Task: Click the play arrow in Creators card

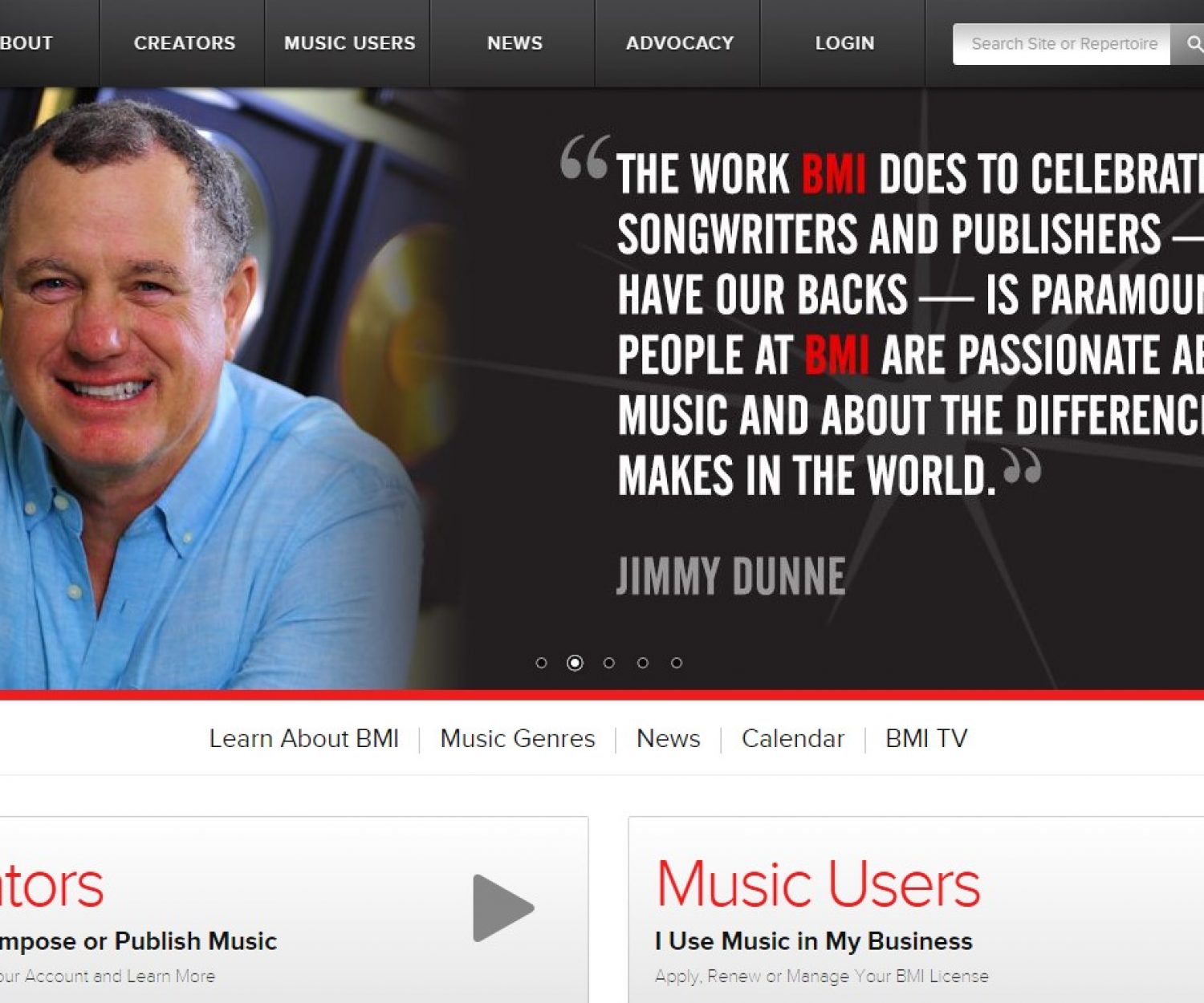Action: (x=502, y=908)
